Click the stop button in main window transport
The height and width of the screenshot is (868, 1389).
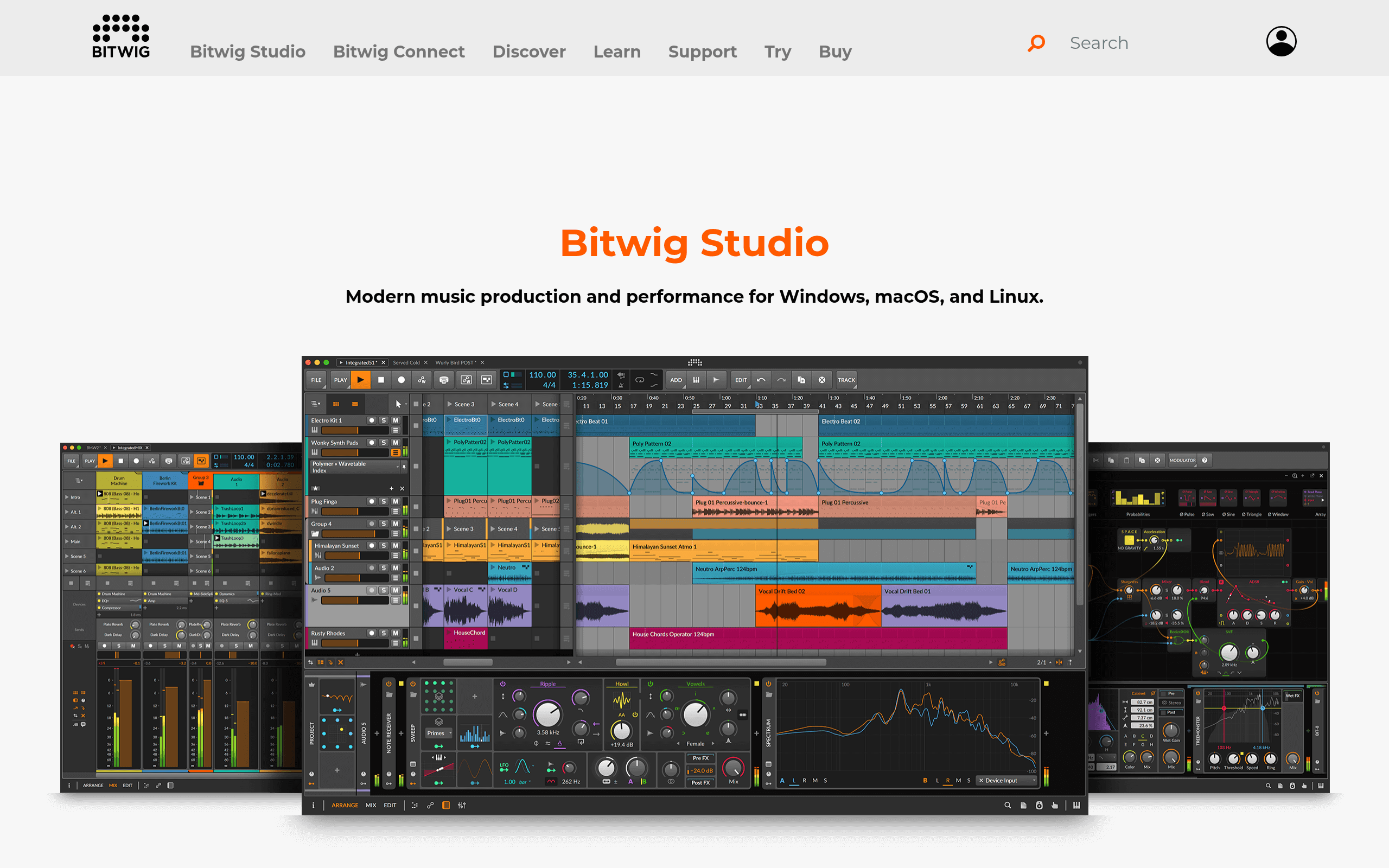click(x=381, y=379)
